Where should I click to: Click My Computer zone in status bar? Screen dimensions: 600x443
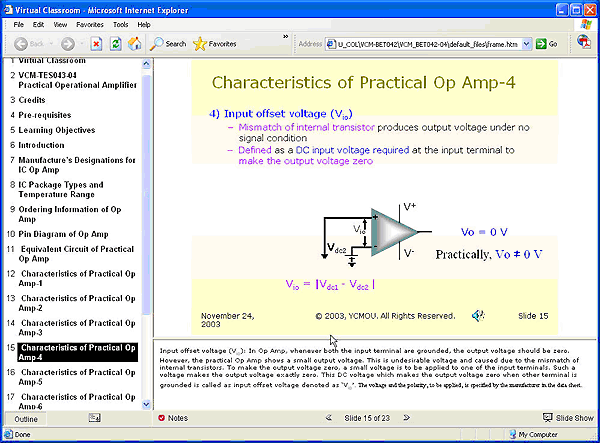[533, 435]
